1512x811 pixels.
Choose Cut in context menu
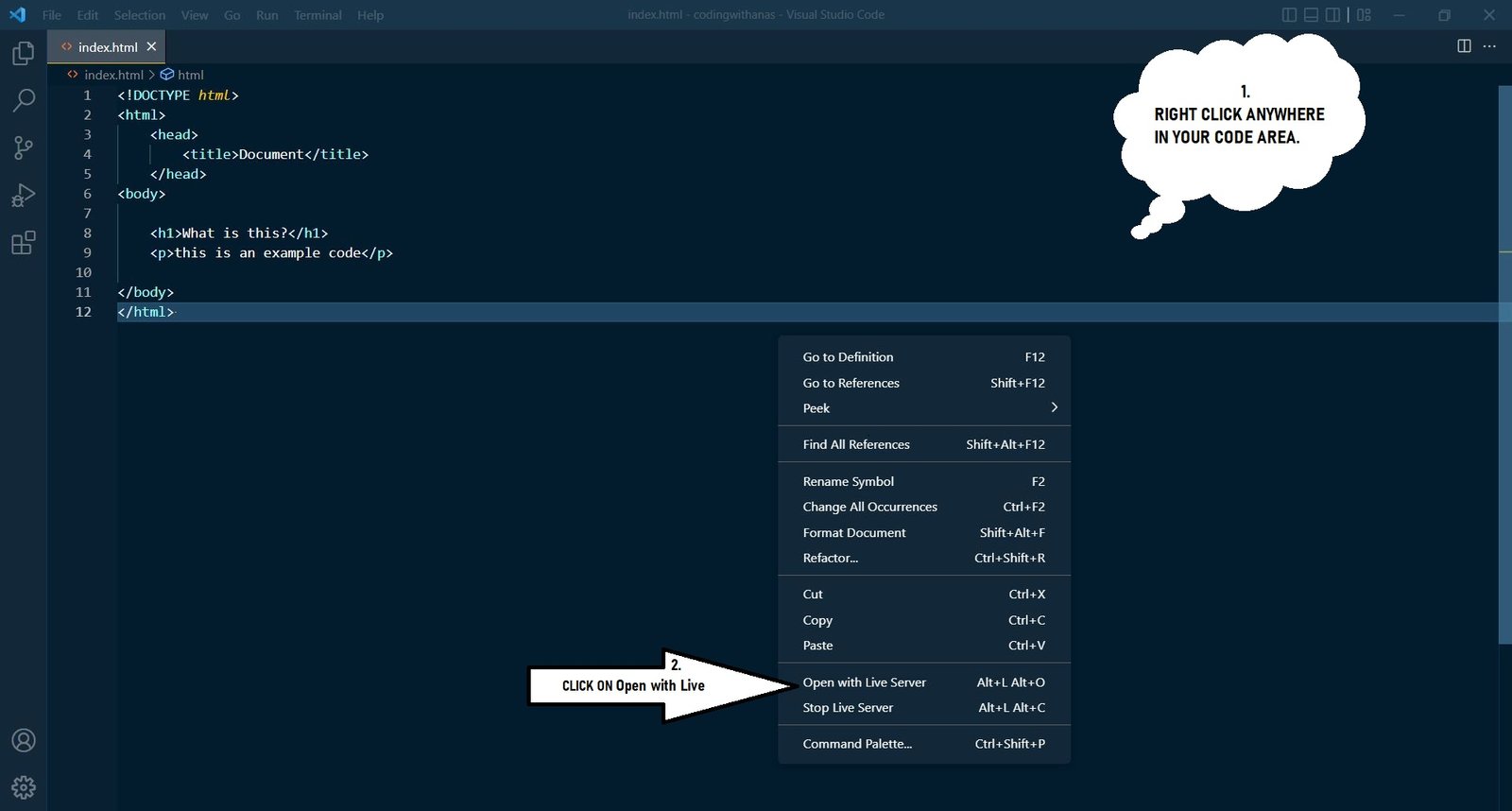tap(924, 595)
